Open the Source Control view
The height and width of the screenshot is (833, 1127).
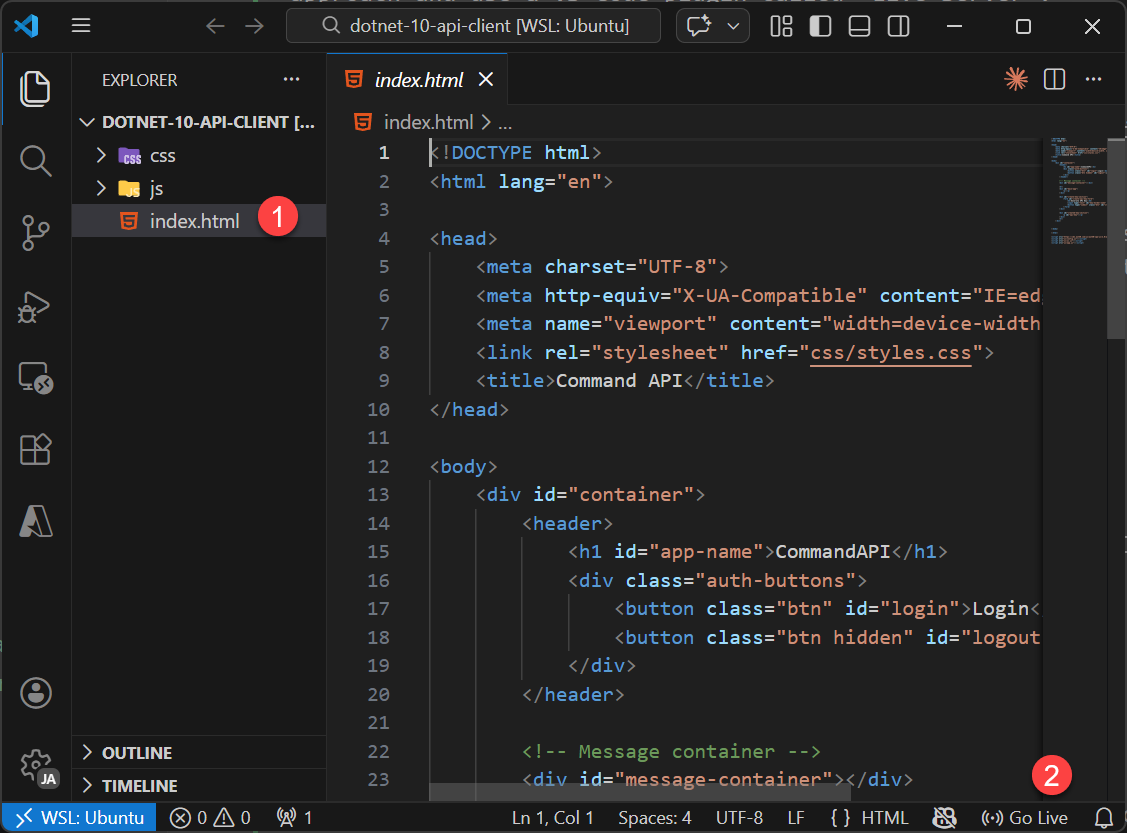pyautogui.click(x=36, y=232)
